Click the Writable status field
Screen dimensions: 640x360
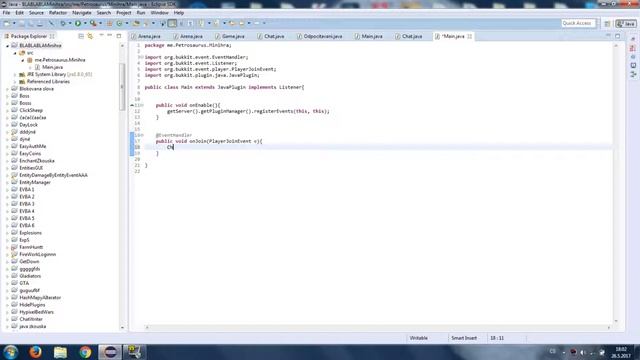418,338
